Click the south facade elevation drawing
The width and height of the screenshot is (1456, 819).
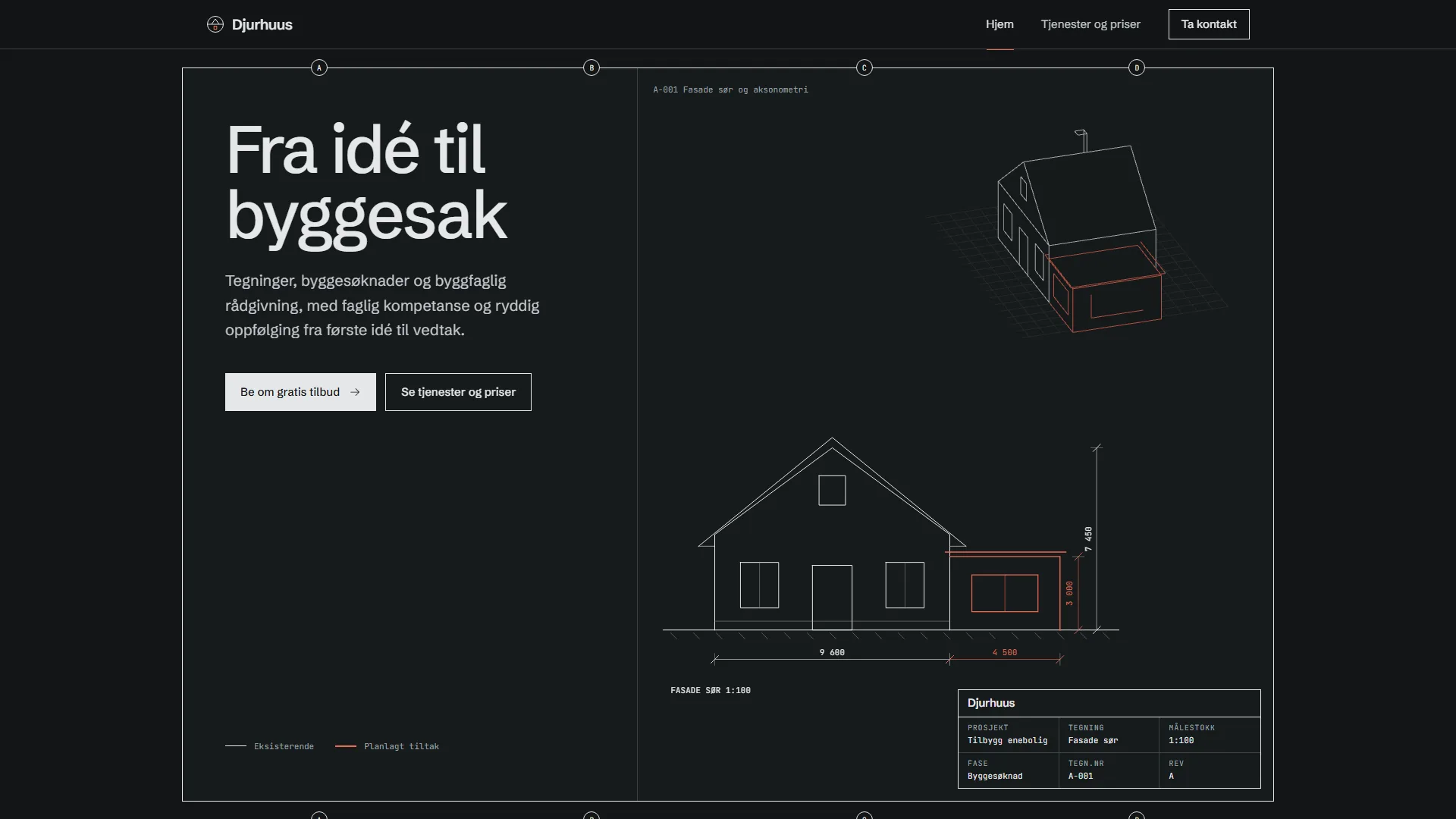coord(891,550)
